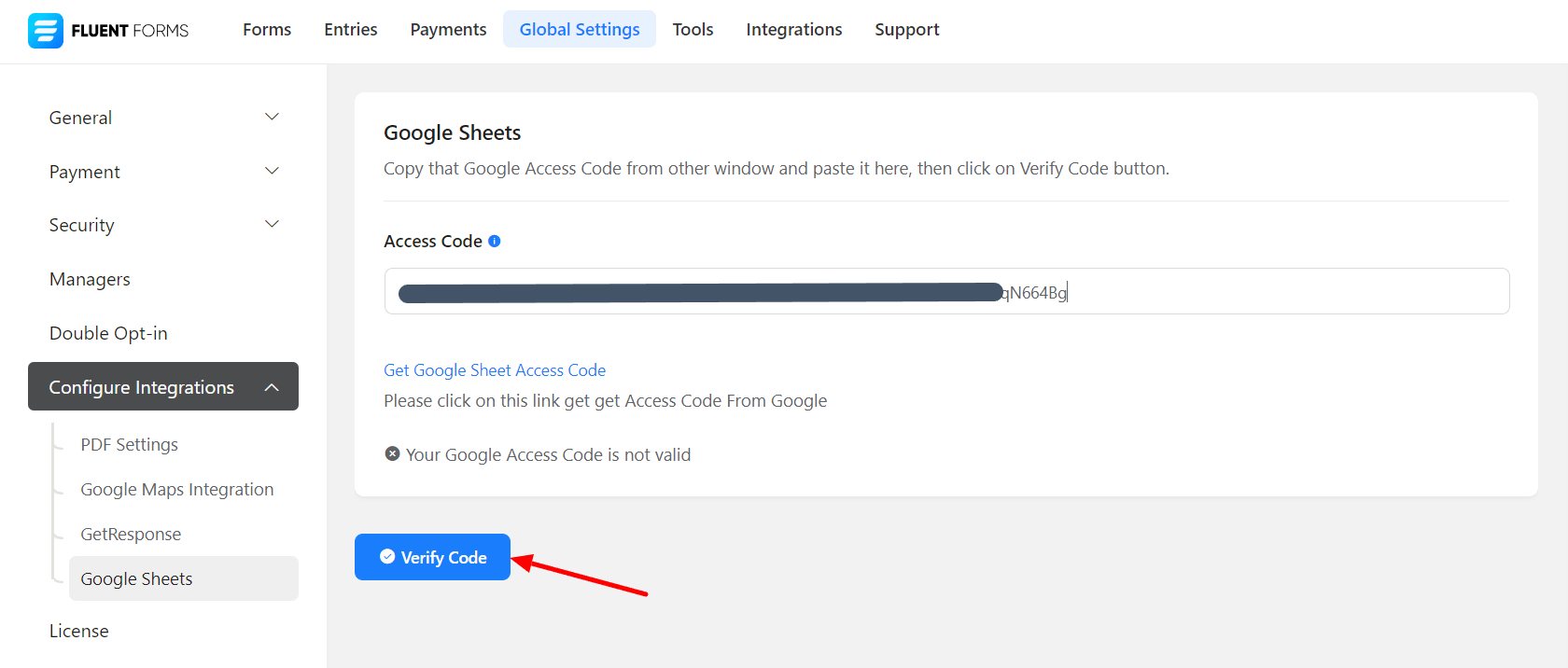The image size is (1568, 668).
Task: Click the Fluent Forms logo icon
Action: coord(45,31)
